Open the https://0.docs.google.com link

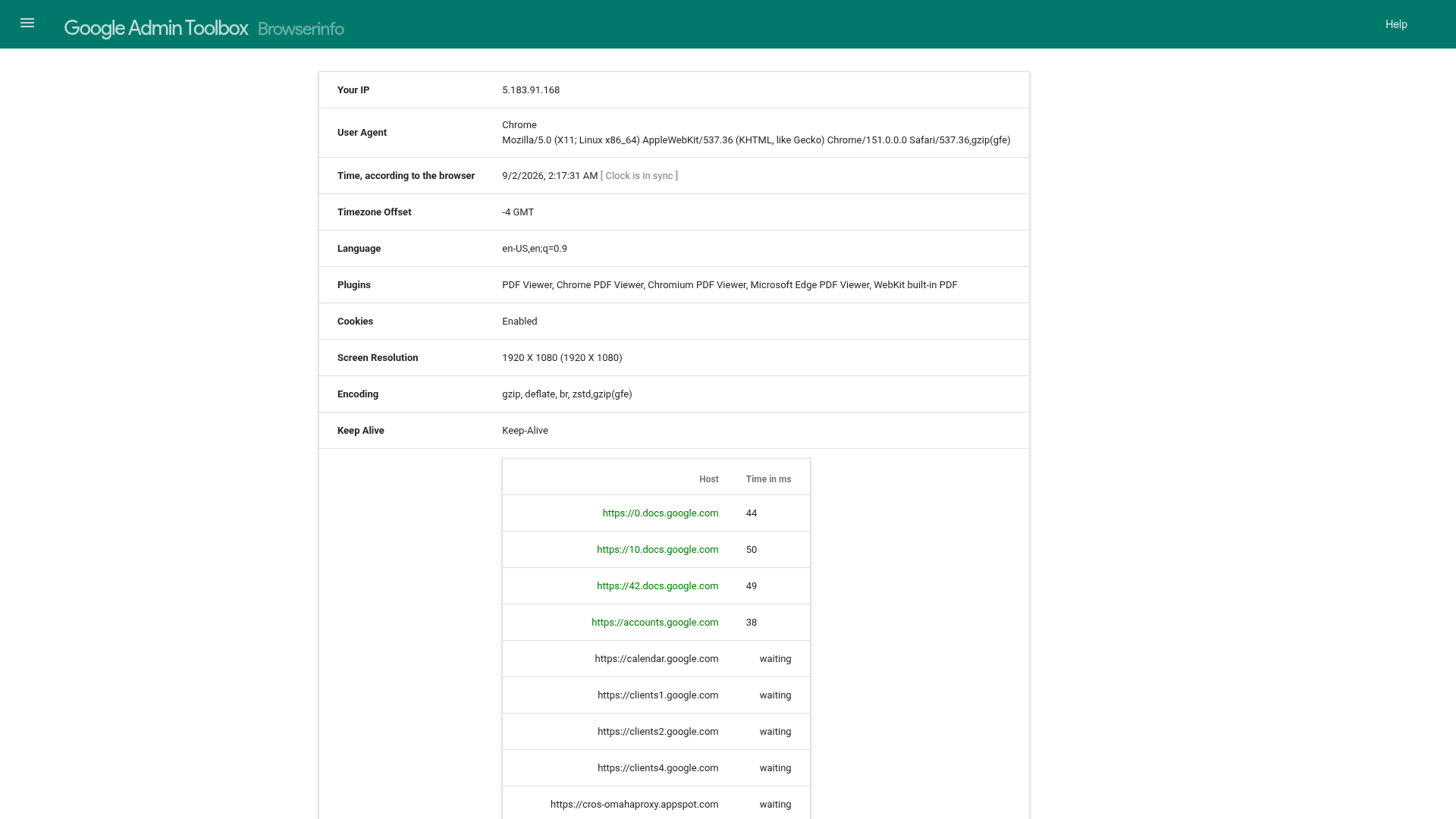click(x=661, y=513)
